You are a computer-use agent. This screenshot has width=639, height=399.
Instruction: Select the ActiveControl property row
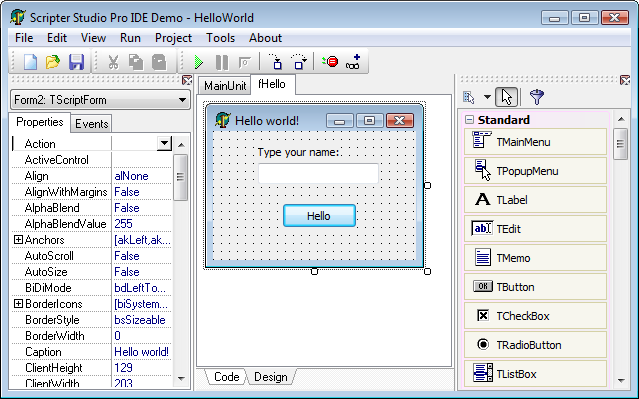coord(92,160)
